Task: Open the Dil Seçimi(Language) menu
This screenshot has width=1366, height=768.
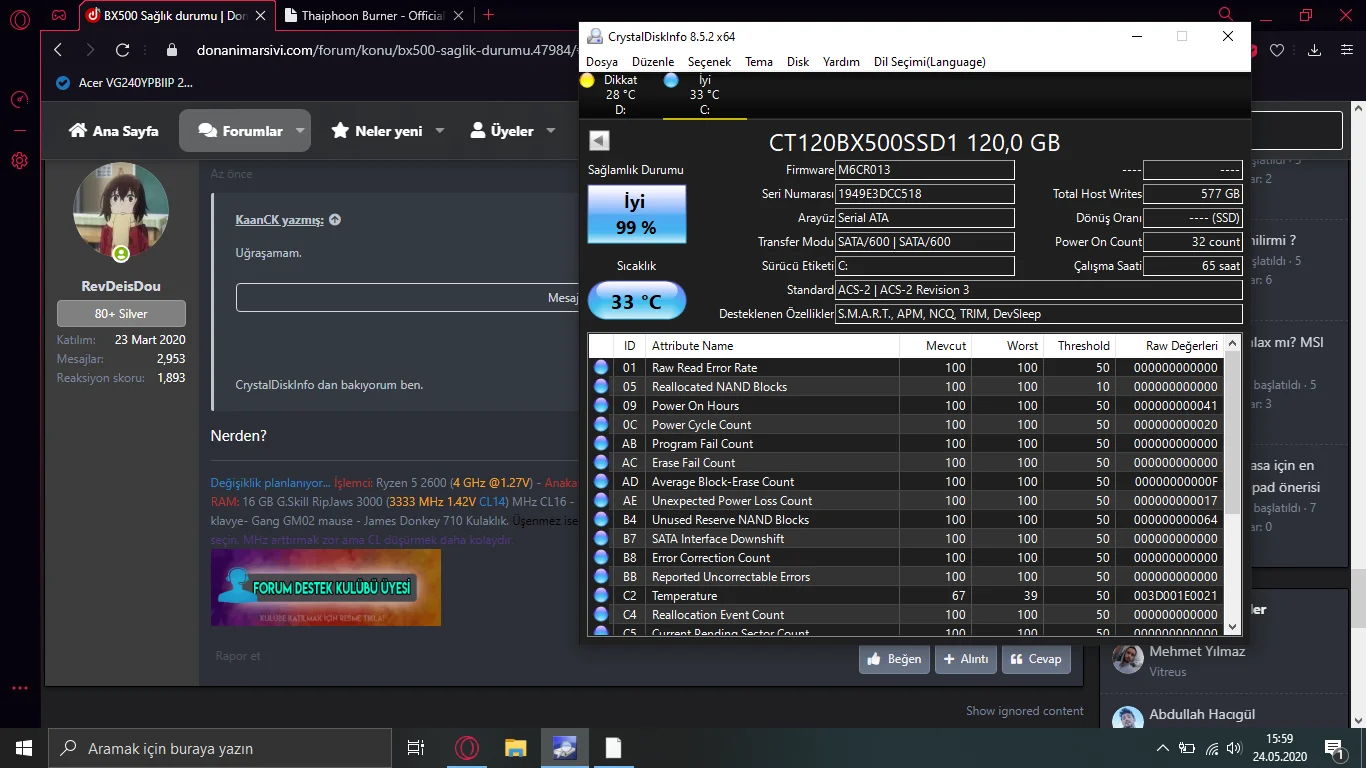Action: [x=930, y=62]
